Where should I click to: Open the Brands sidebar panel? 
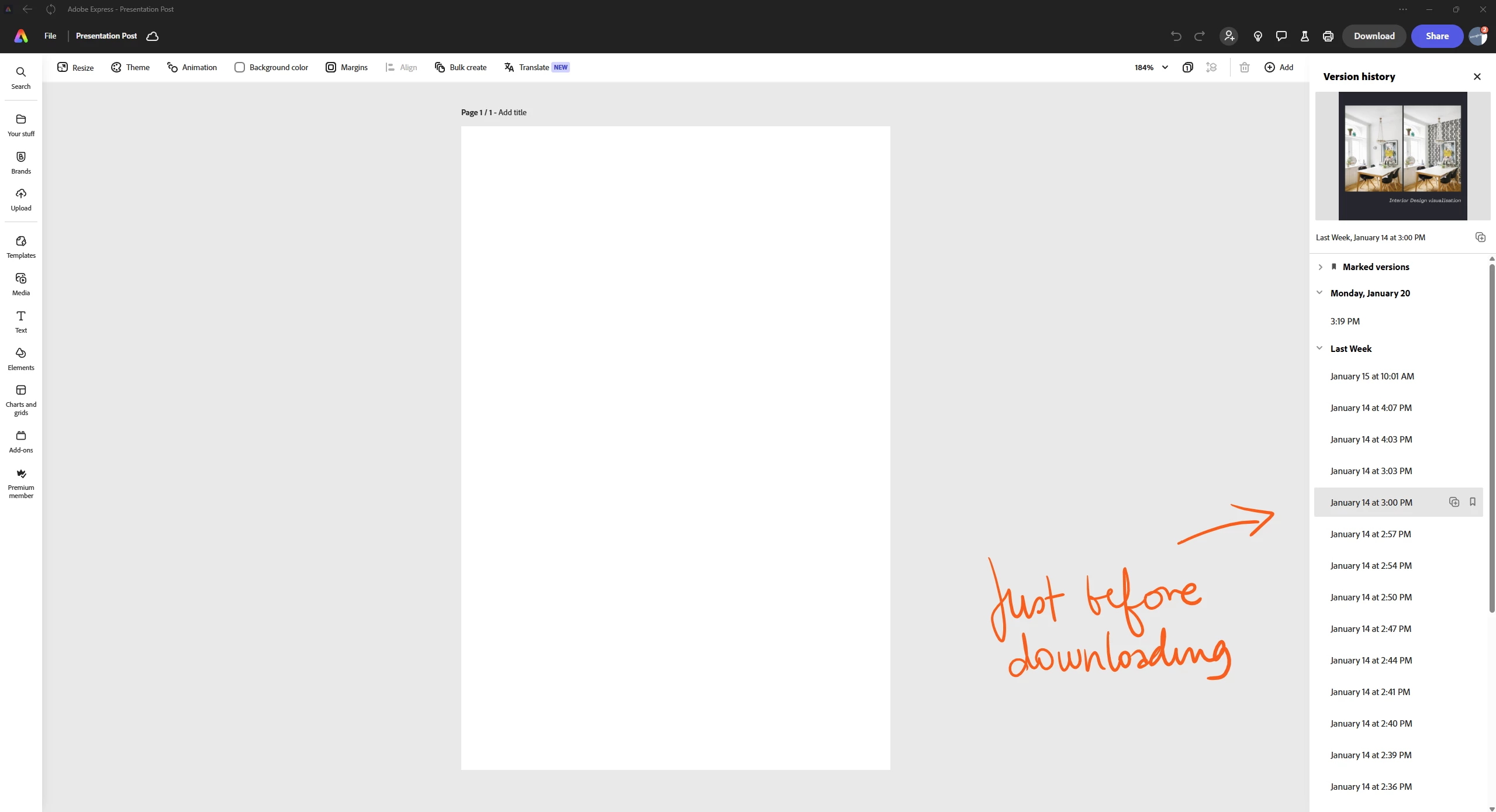[21, 163]
